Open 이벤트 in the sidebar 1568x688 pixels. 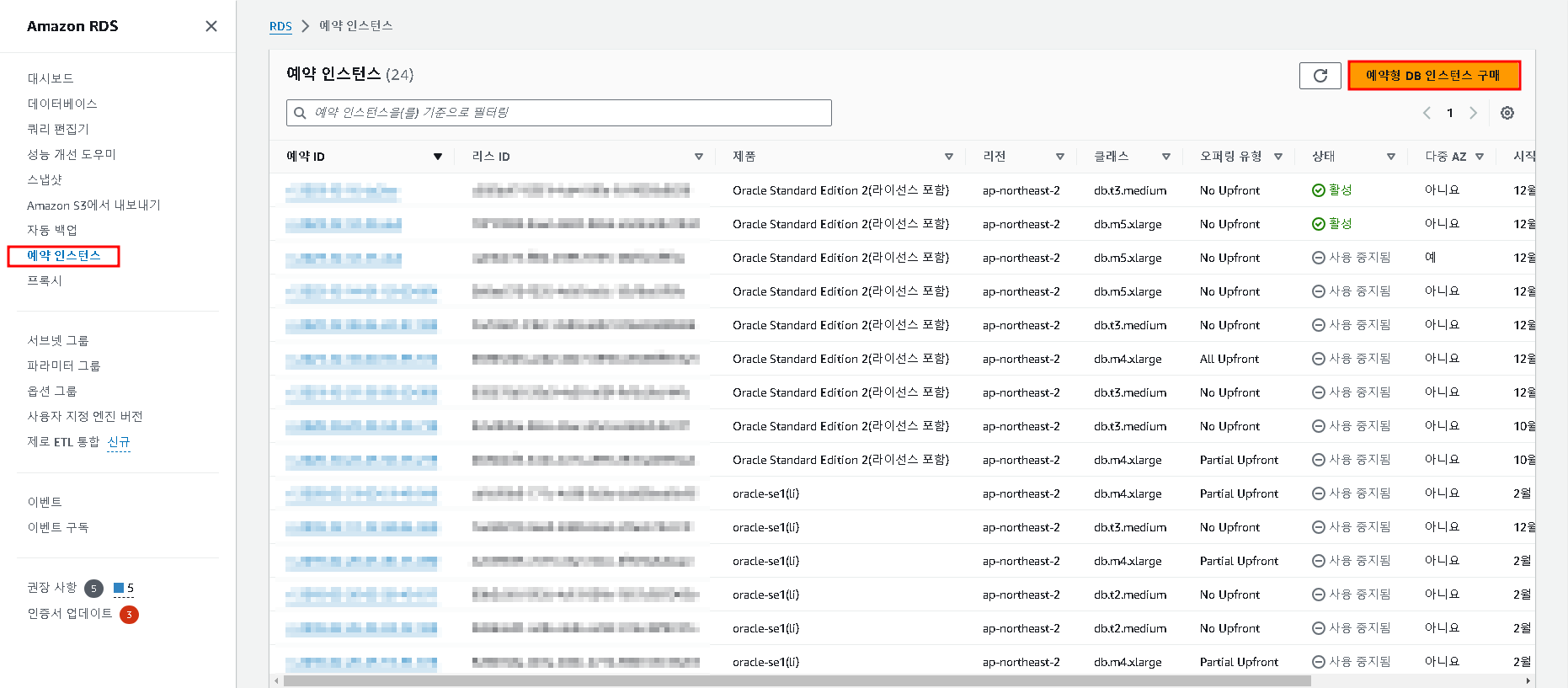pyautogui.click(x=45, y=502)
